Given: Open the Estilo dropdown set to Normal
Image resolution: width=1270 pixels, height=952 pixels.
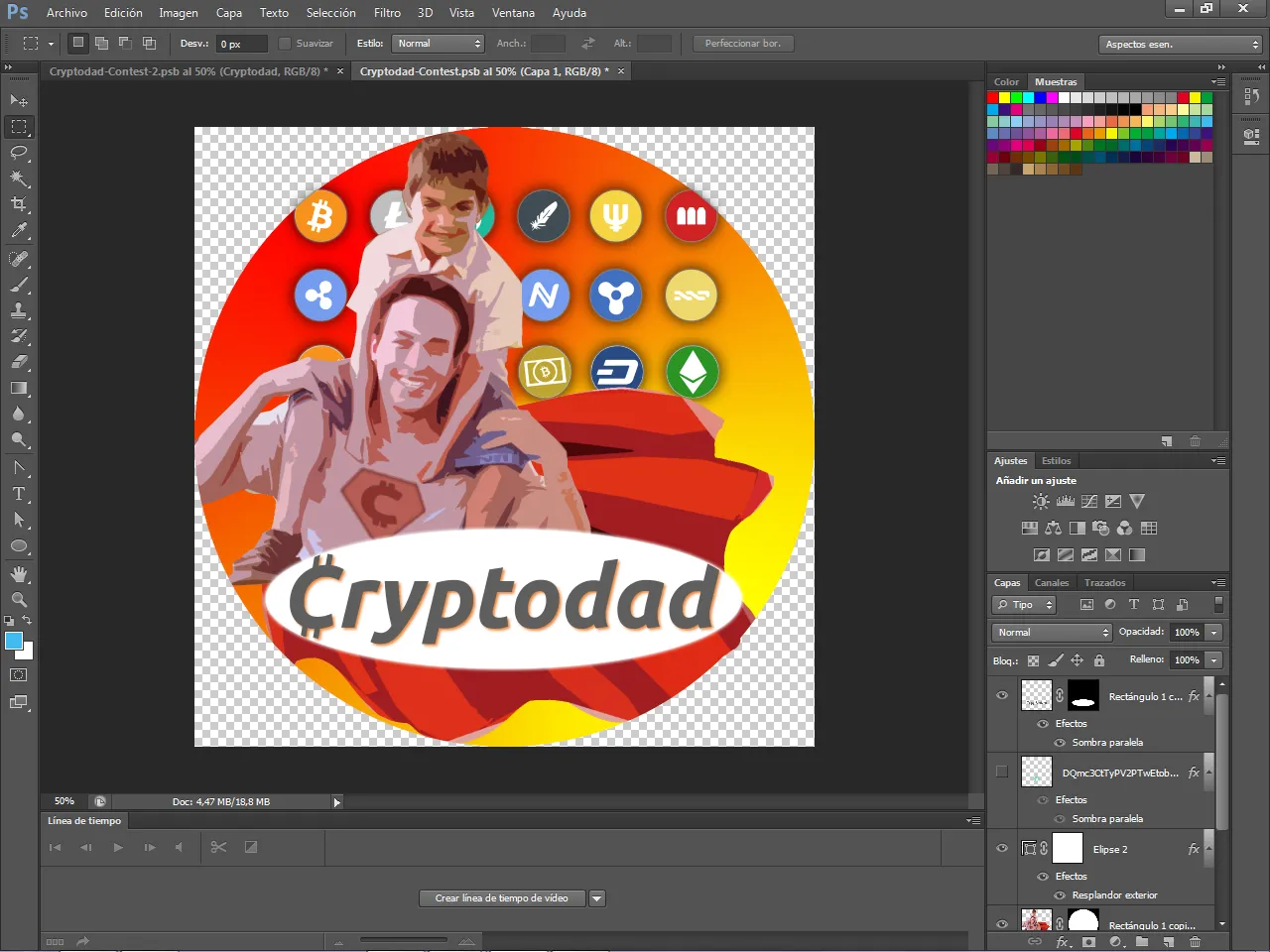Looking at the screenshot, I should [x=438, y=44].
